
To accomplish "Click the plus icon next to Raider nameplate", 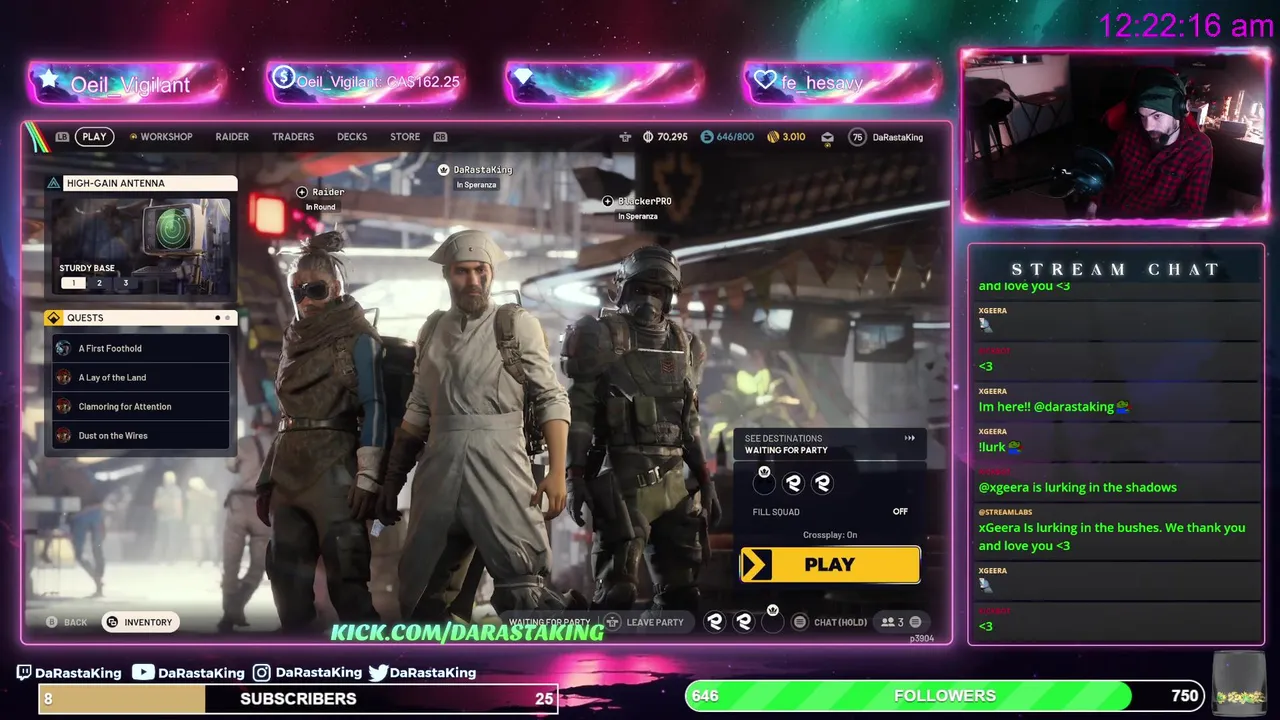I will [x=302, y=192].
